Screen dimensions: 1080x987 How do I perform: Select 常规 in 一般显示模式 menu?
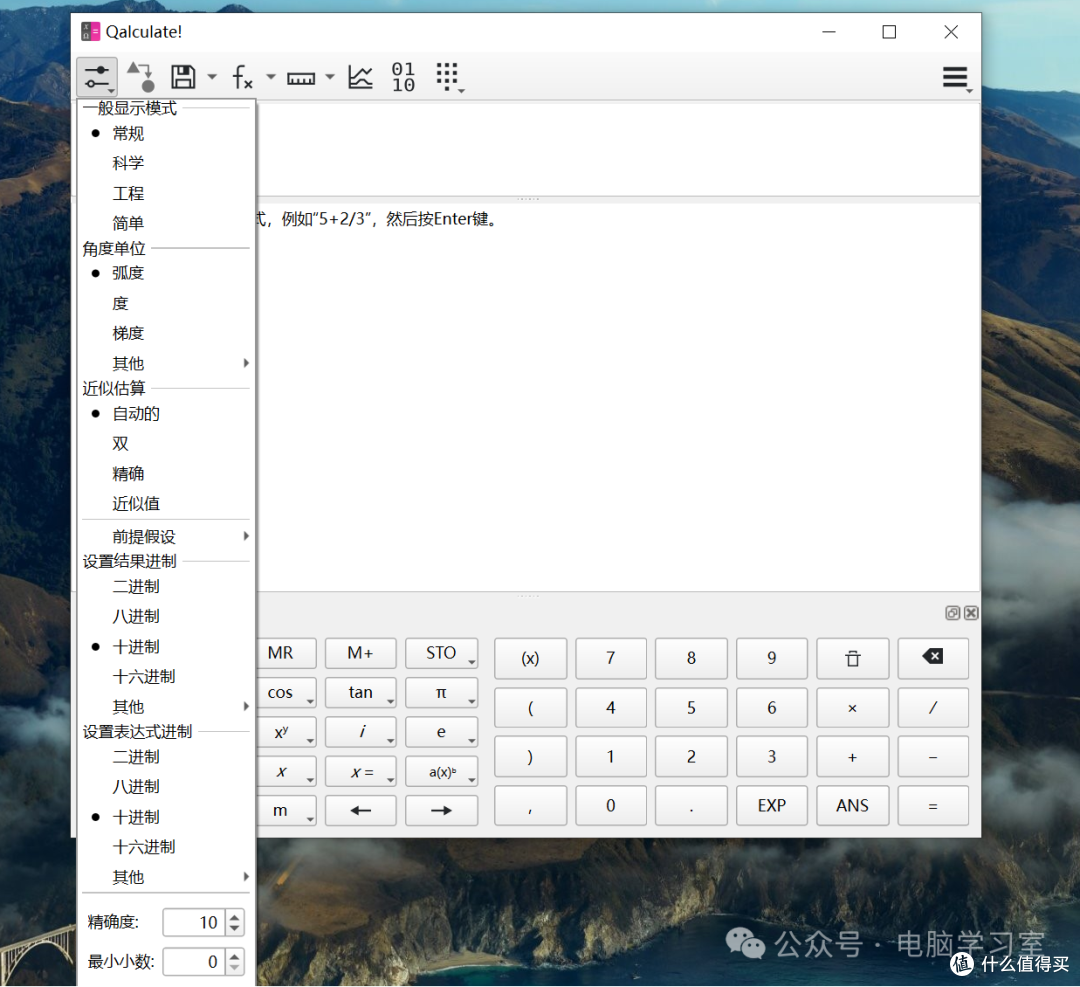point(166,134)
